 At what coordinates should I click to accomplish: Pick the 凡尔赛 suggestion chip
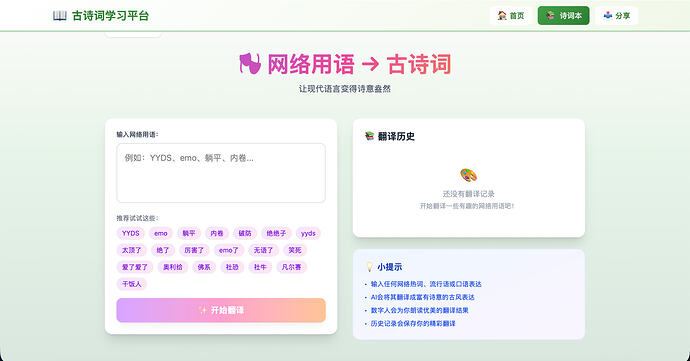pyautogui.click(x=291, y=267)
